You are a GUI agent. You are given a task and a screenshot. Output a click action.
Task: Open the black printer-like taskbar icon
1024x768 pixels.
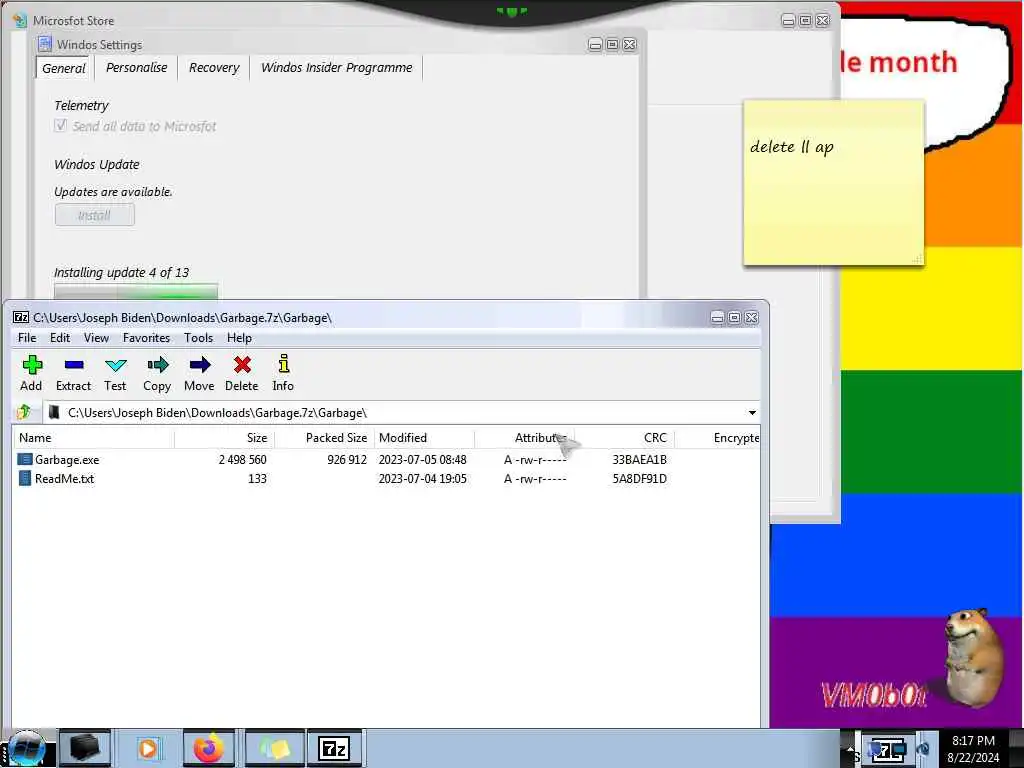pos(86,748)
